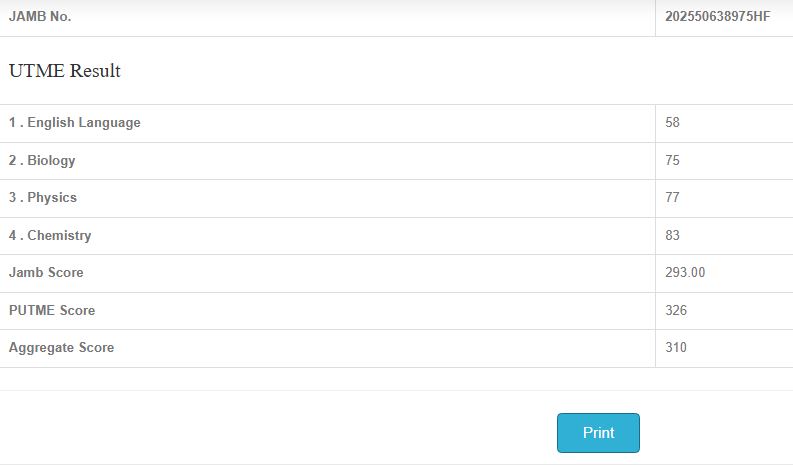793x465 pixels.
Task: Select the Aggregate Score label
Action: tap(61, 348)
